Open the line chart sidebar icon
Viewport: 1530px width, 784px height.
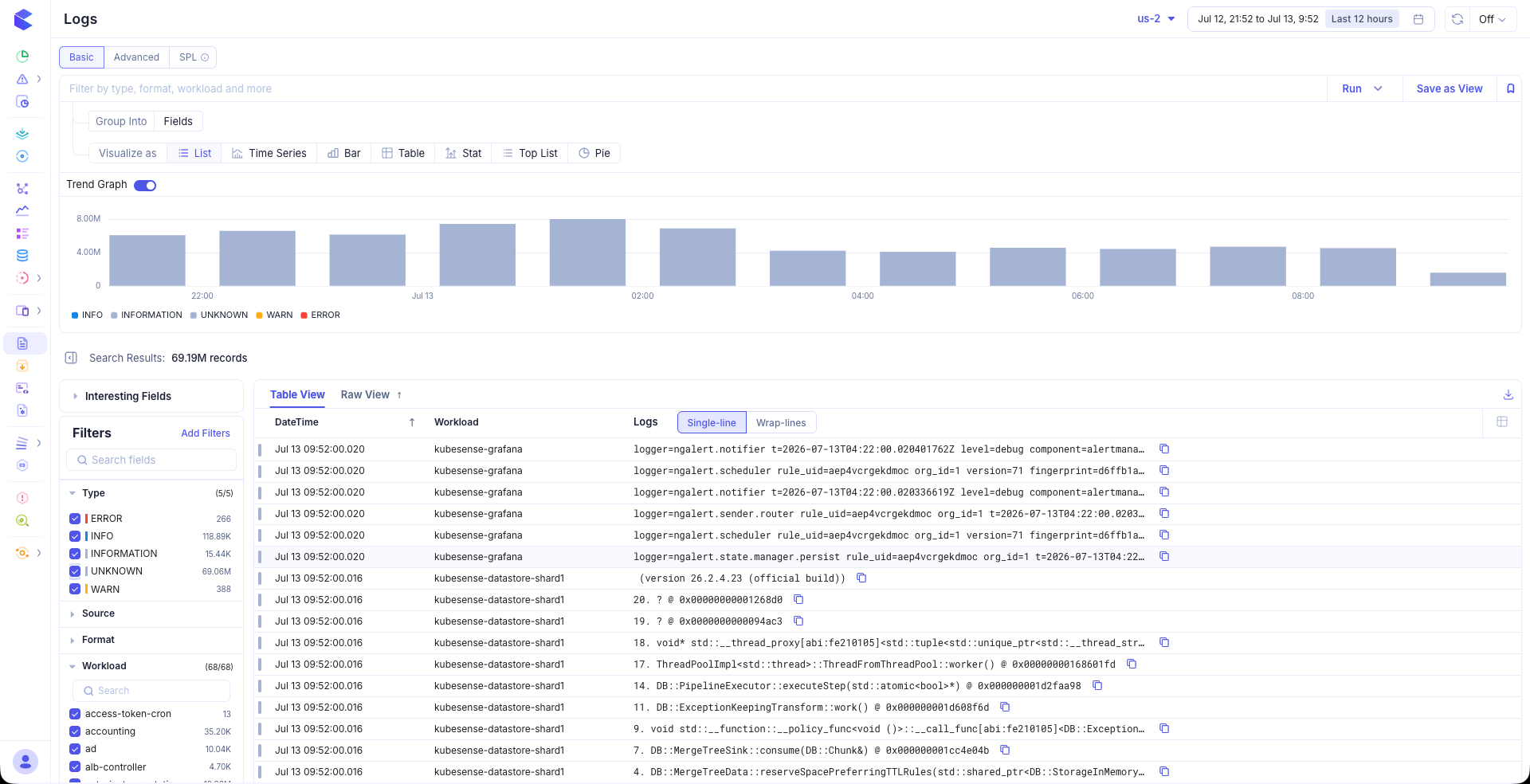[22, 210]
